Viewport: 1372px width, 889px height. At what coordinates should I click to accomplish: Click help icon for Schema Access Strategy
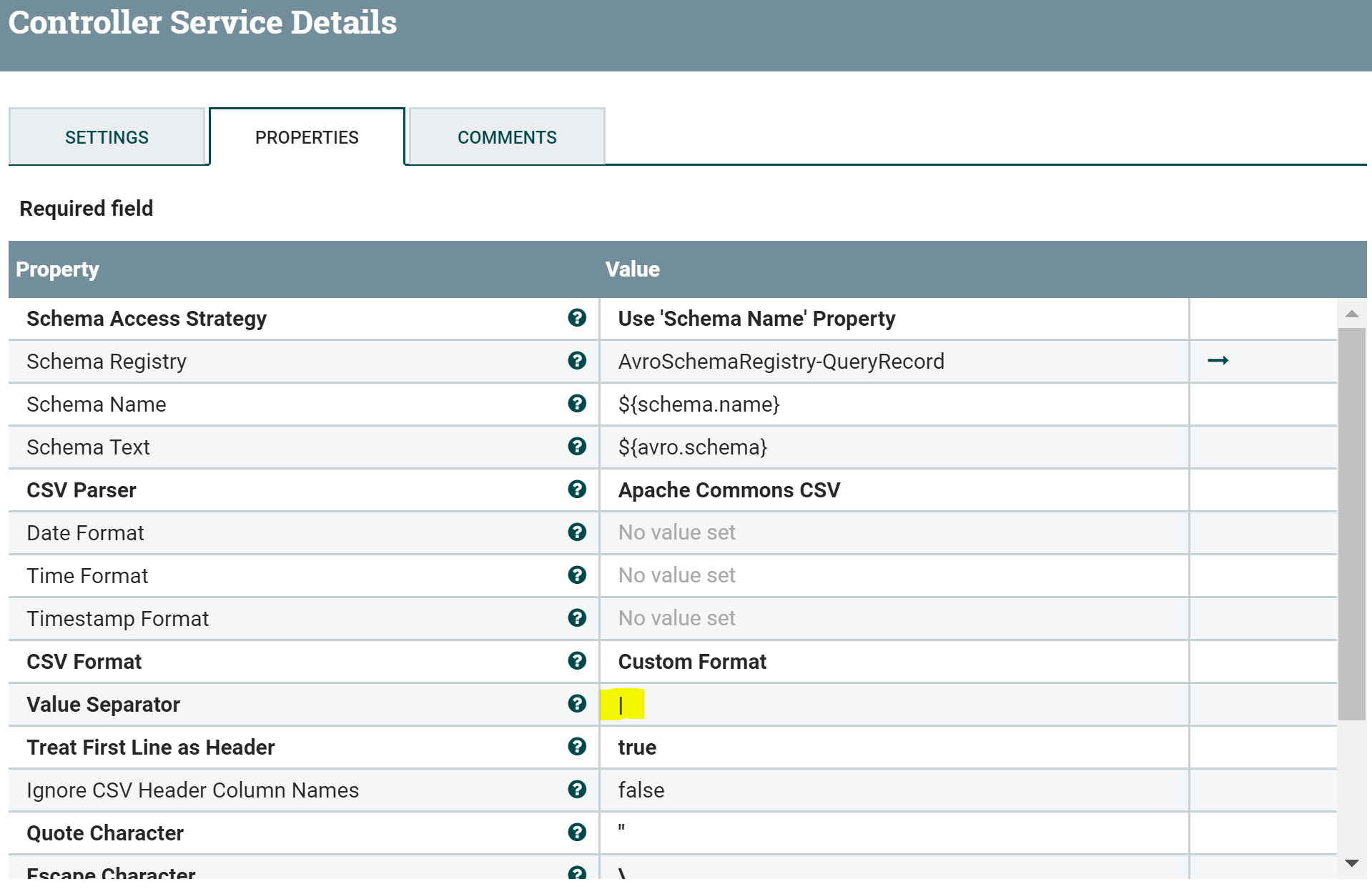[577, 318]
